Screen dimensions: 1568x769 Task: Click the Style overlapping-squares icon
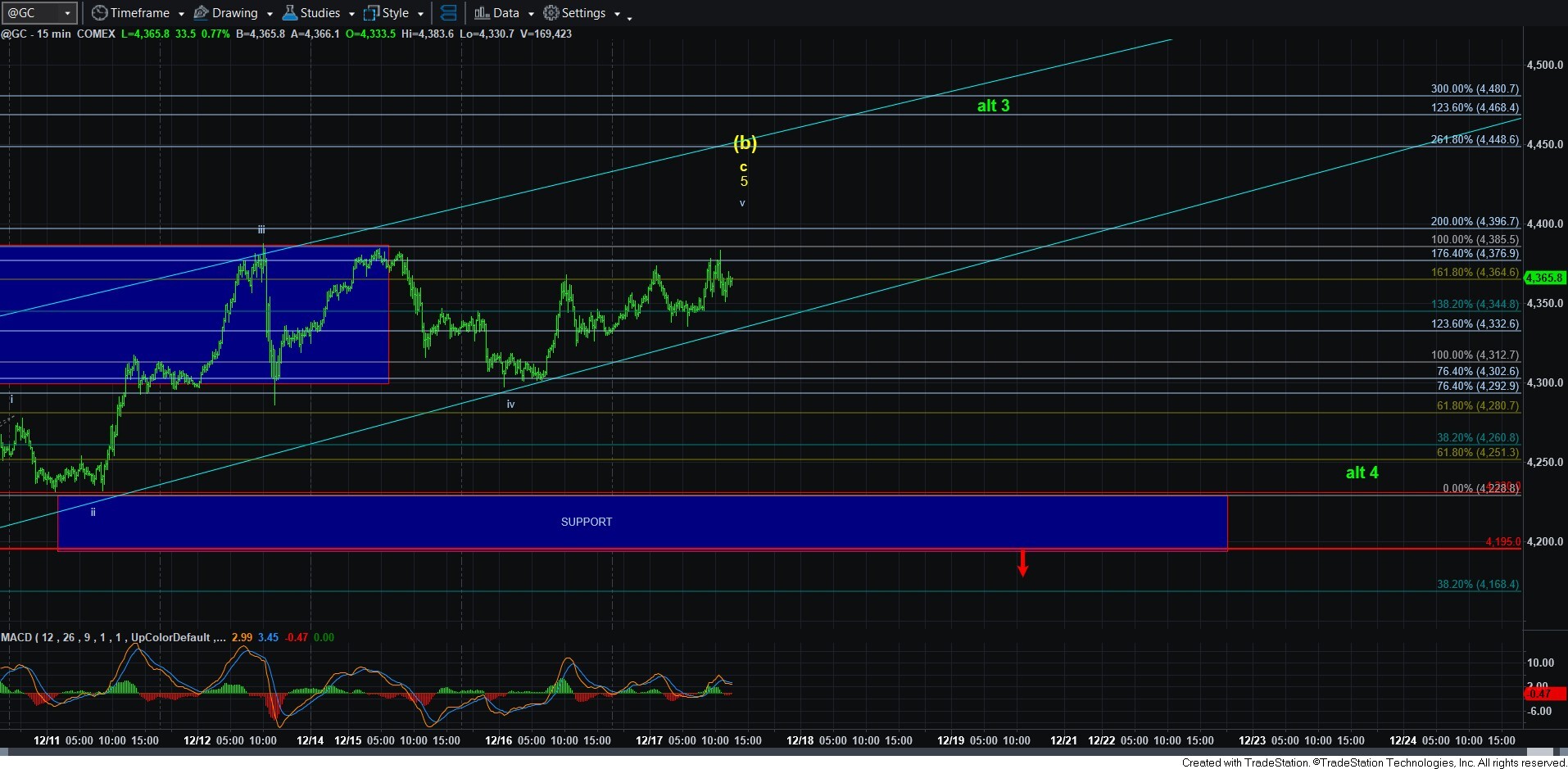click(x=371, y=13)
